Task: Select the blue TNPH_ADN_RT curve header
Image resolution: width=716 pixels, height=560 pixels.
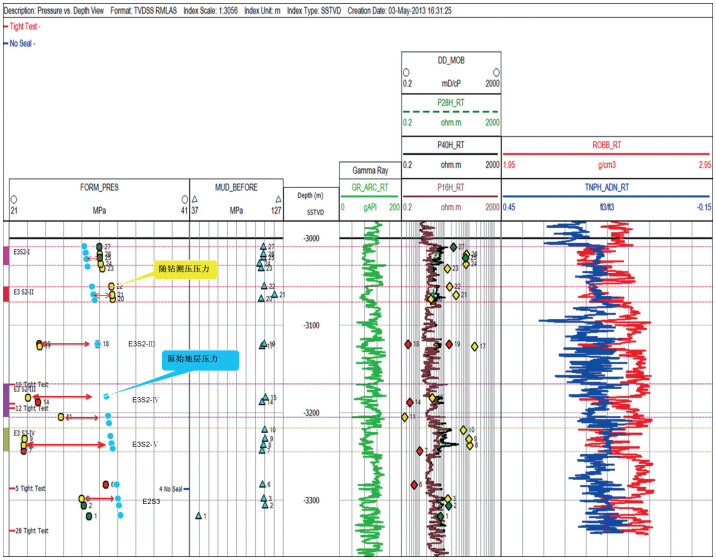Action: [x=608, y=187]
